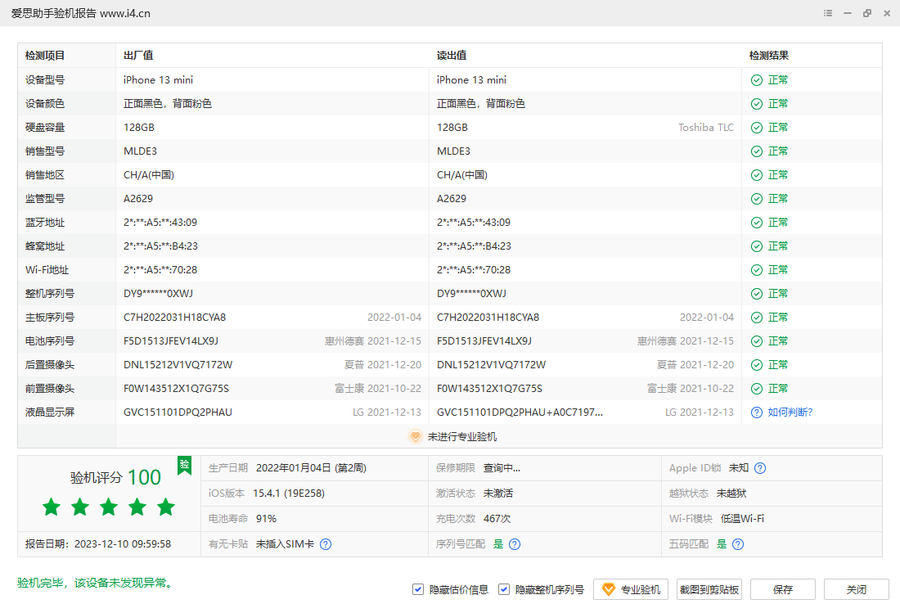Click the green check icon for 蓝牙地址

(x=757, y=223)
